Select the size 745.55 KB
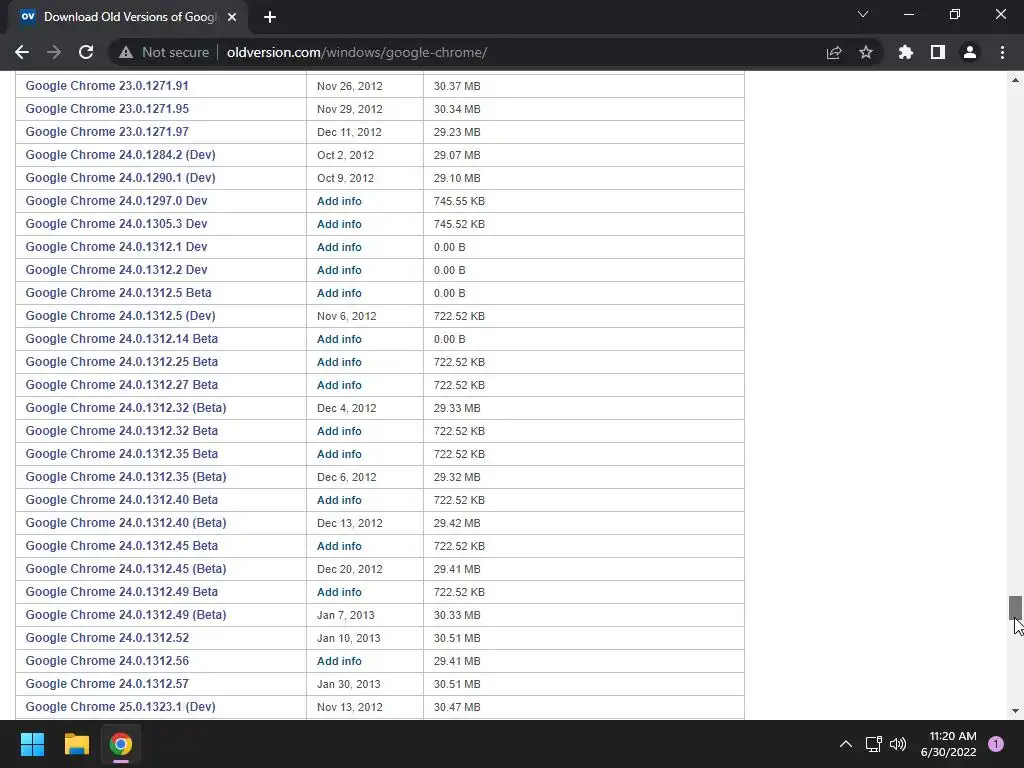 click(x=459, y=201)
